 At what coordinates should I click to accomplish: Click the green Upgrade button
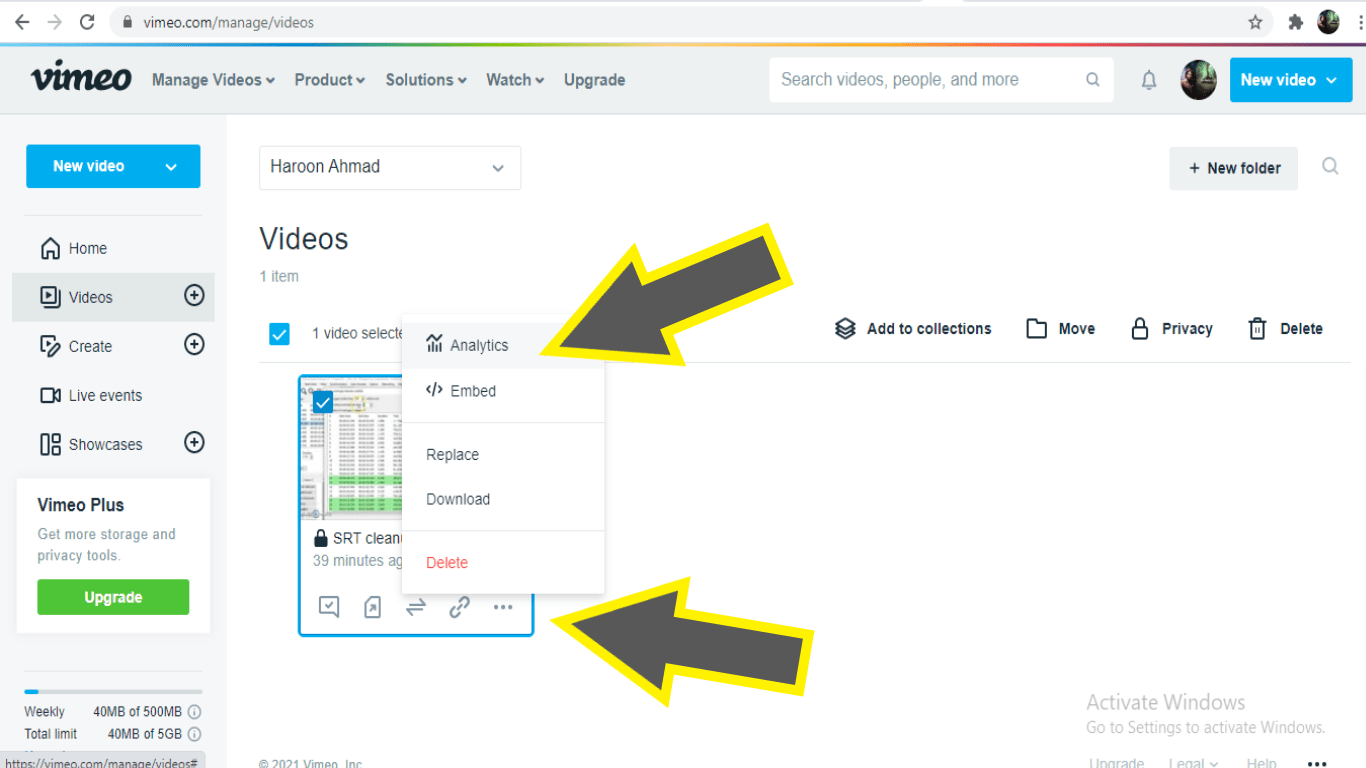tap(113, 597)
